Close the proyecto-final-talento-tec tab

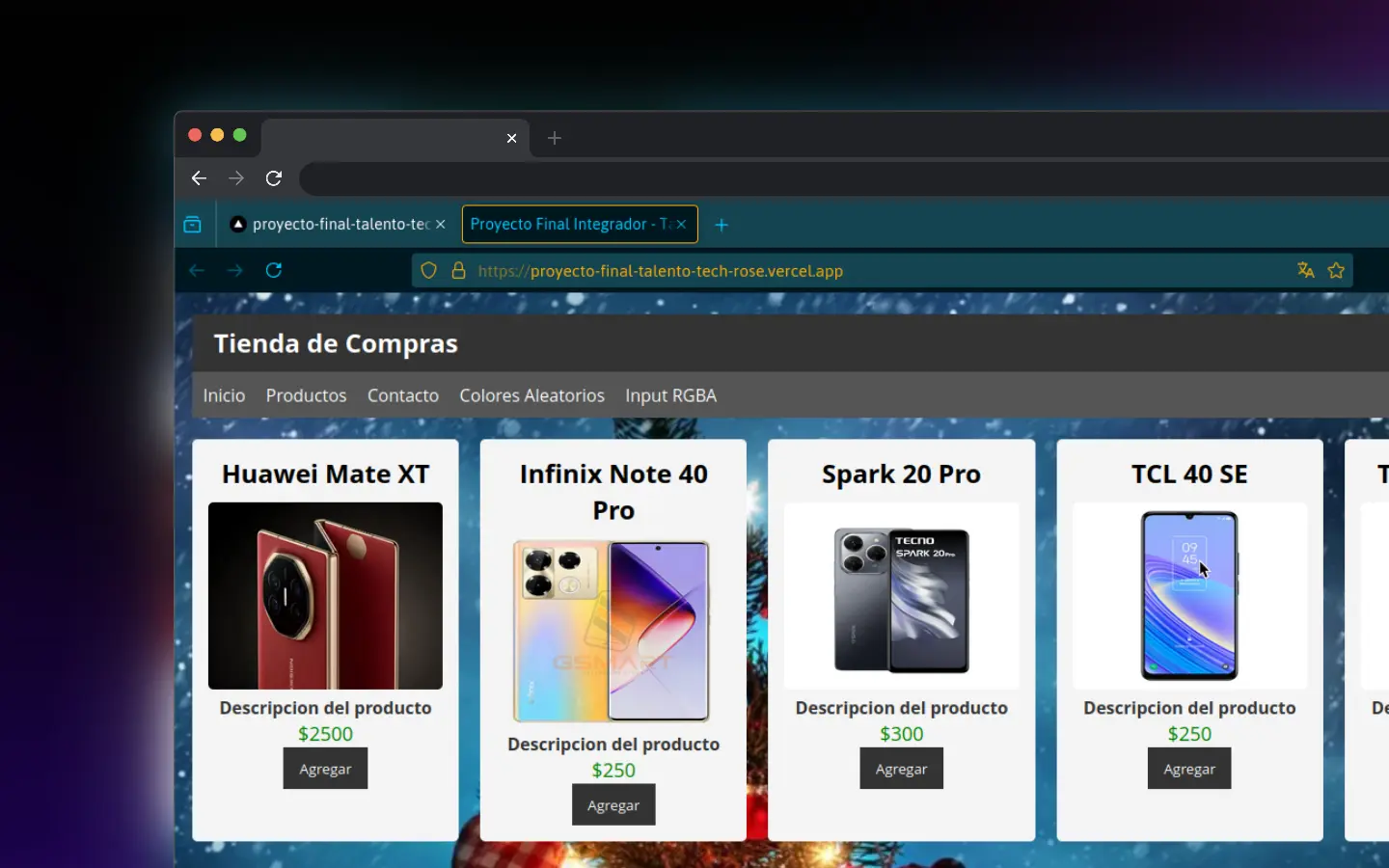441,224
